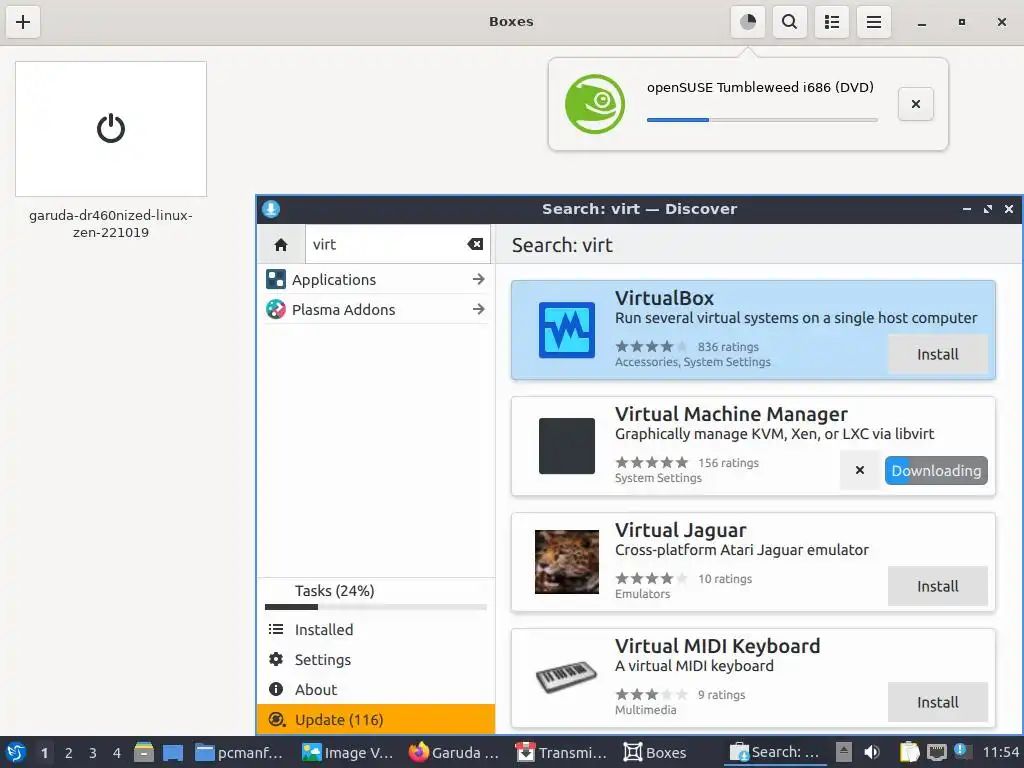Click the VirtualBox app icon
The height and width of the screenshot is (768, 1024).
click(x=567, y=330)
